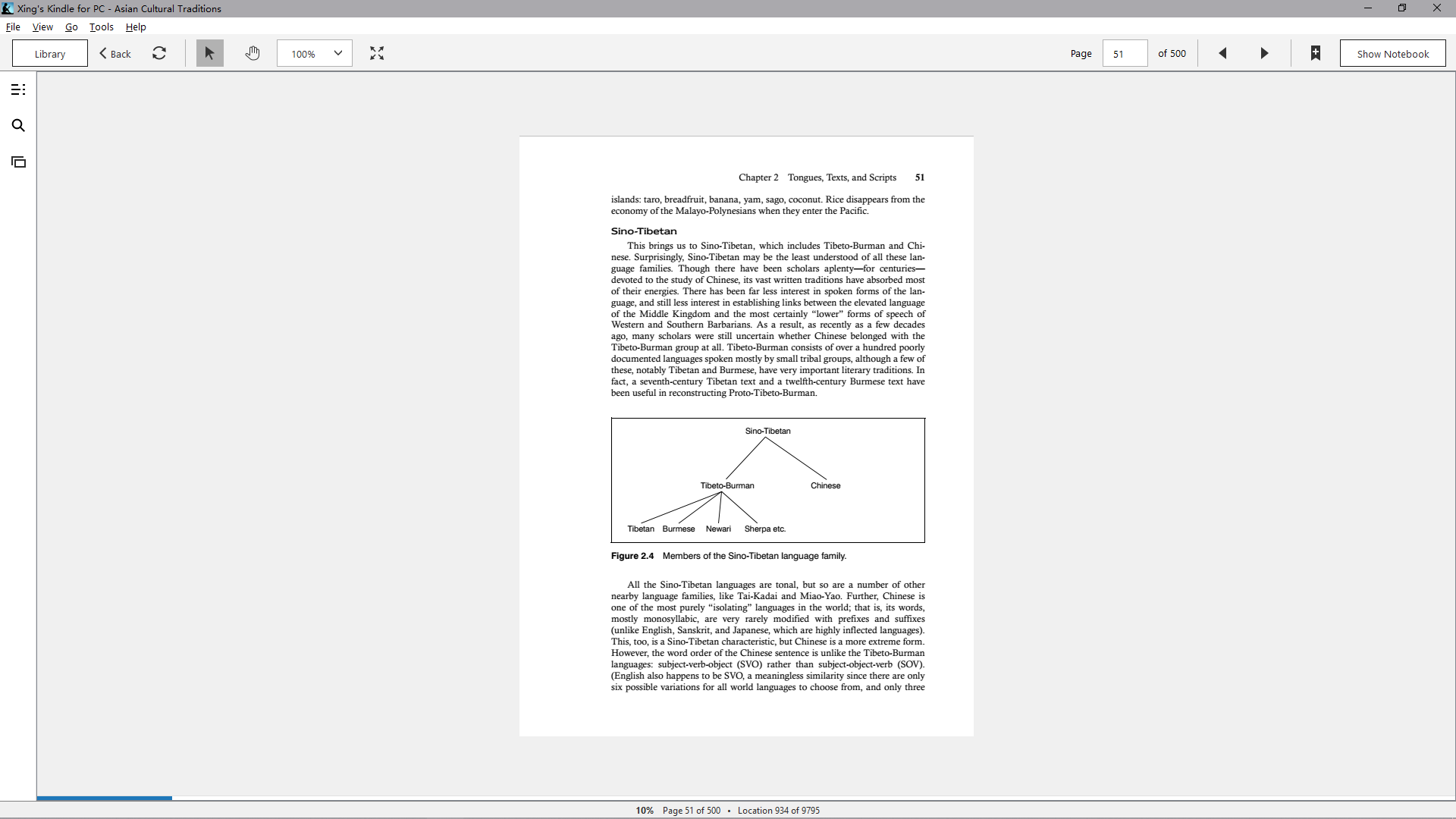Minimize the Kindle window
Screen dimensions: 1456x819
tap(1368, 8)
